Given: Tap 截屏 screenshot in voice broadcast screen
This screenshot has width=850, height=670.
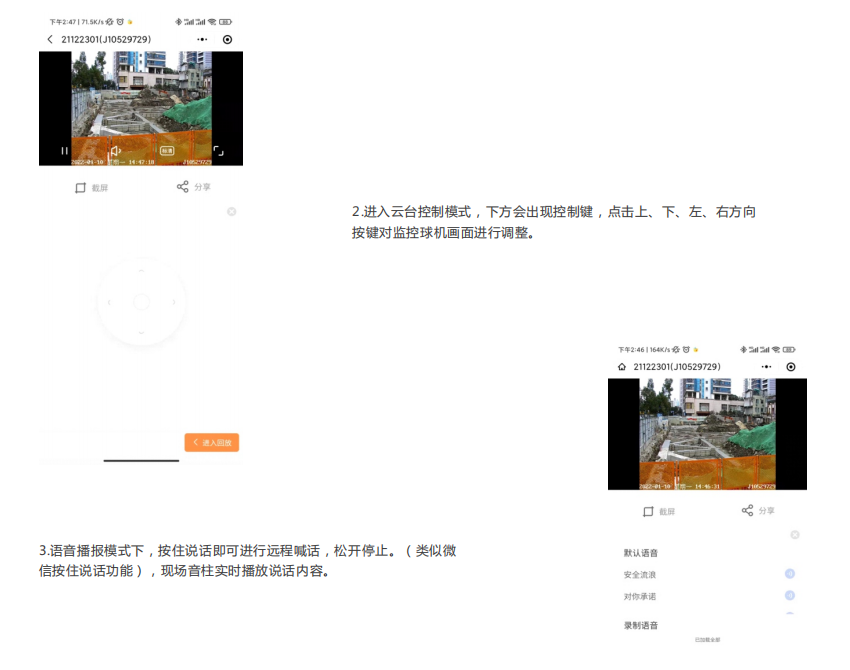Looking at the screenshot, I should [x=659, y=511].
